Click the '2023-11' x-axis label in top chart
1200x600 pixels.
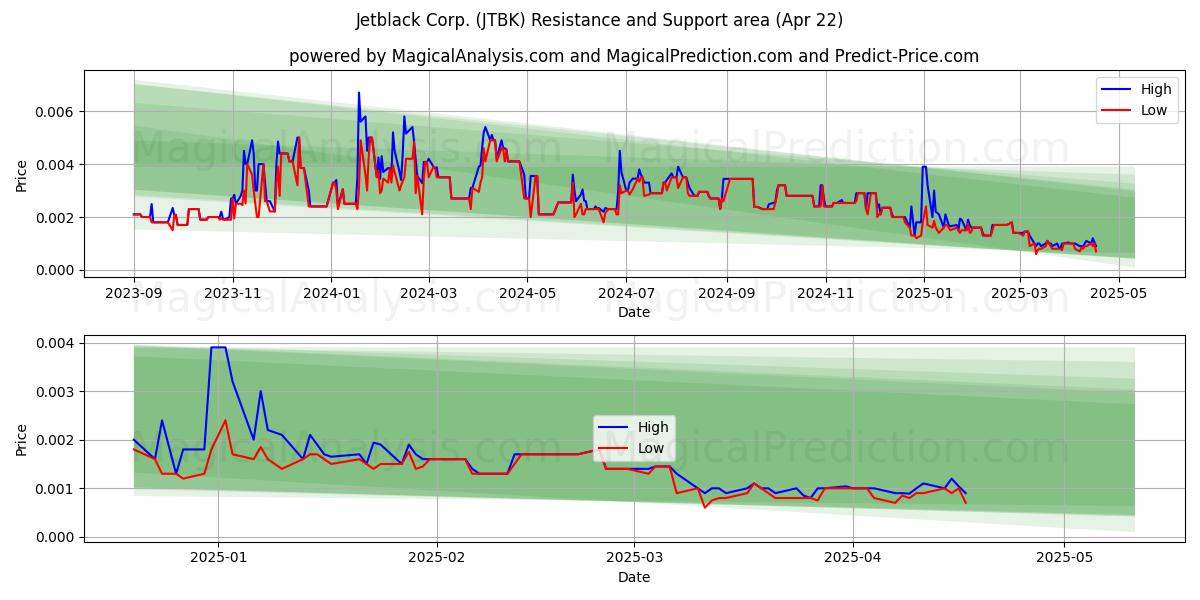click(x=233, y=293)
